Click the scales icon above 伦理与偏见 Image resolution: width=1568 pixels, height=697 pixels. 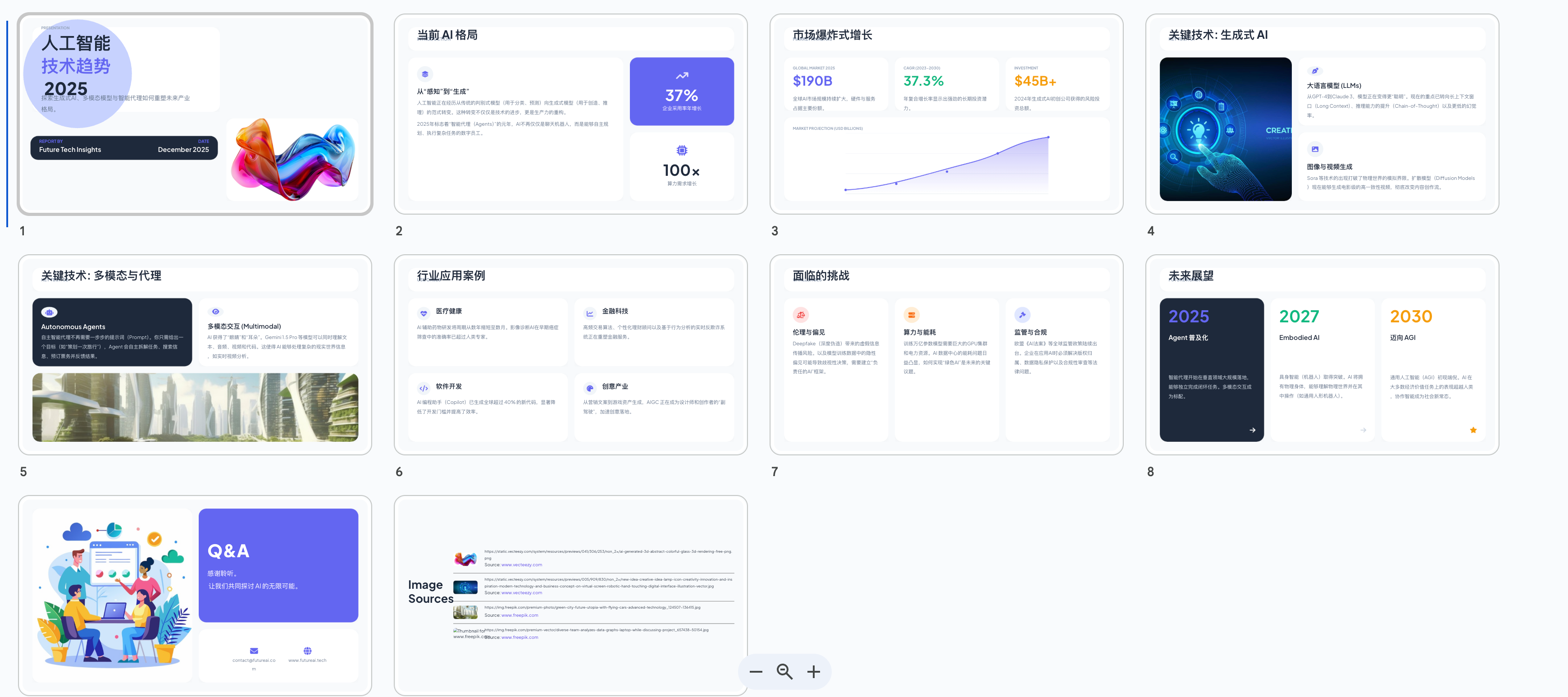(800, 315)
